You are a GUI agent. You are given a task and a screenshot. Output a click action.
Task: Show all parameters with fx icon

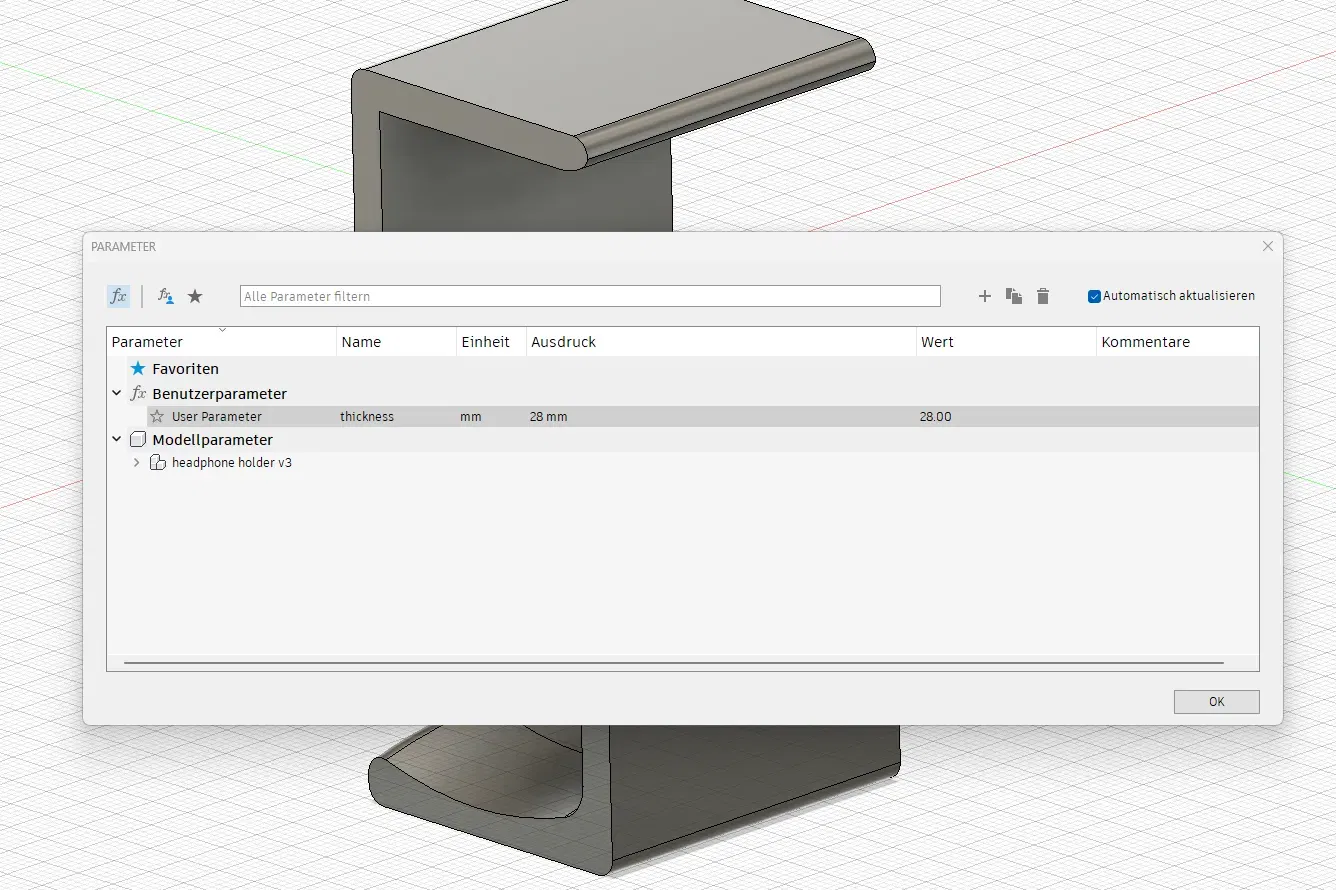(118, 296)
